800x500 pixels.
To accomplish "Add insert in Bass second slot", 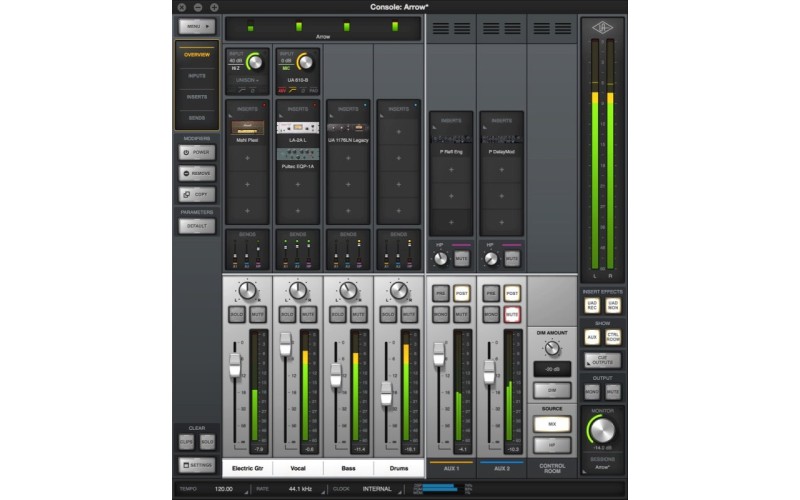I will 348,158.
